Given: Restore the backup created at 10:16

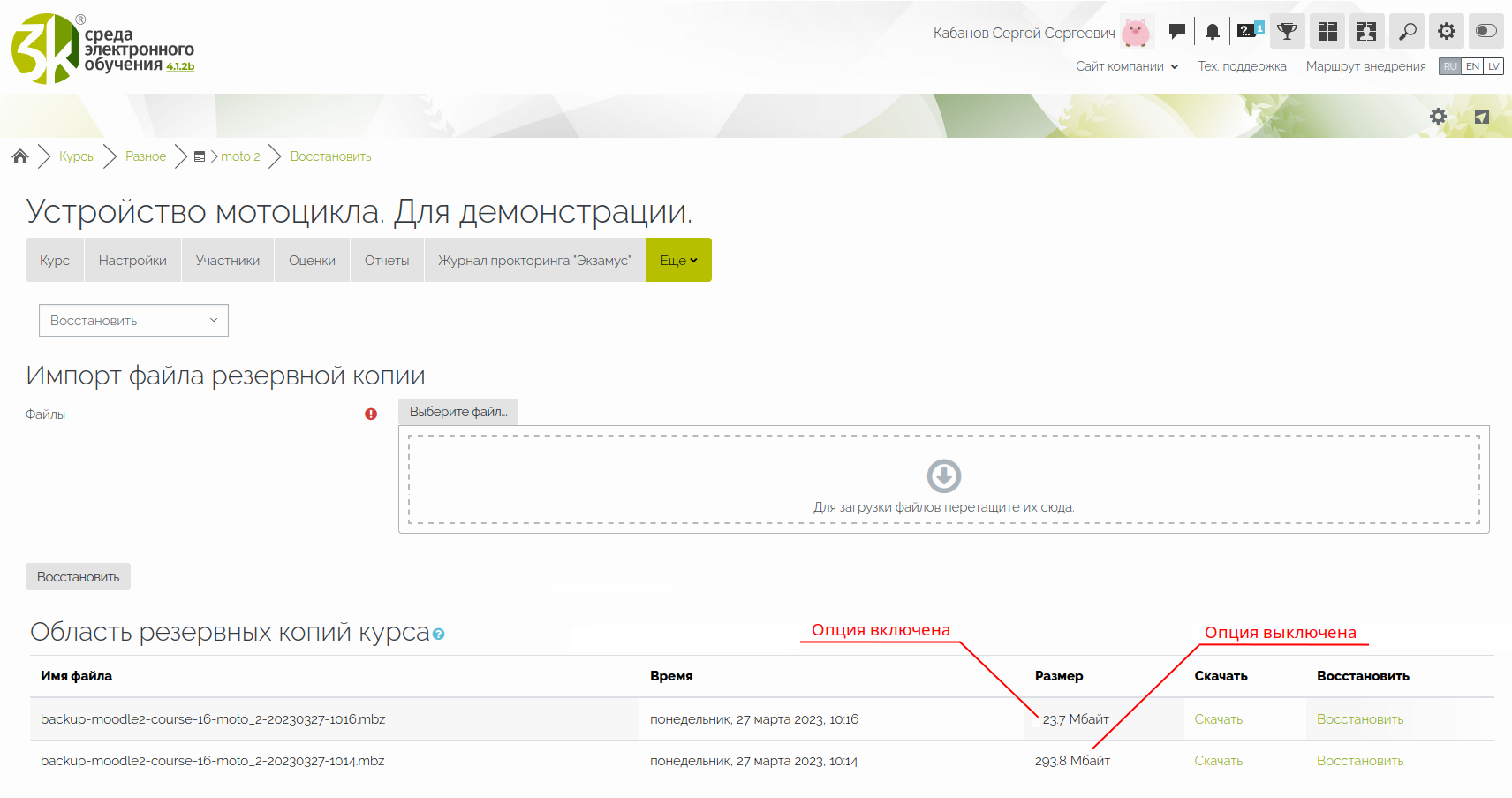Looking at the screenshot, I should [1359, 719].
